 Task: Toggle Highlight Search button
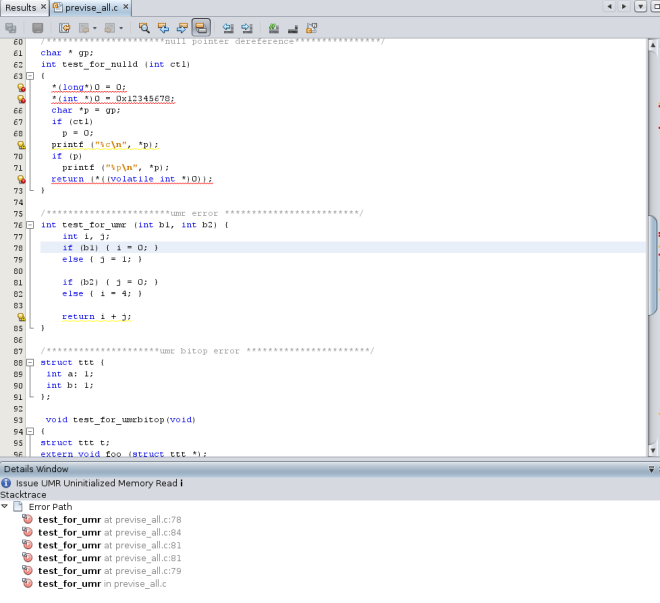point(201,28)
